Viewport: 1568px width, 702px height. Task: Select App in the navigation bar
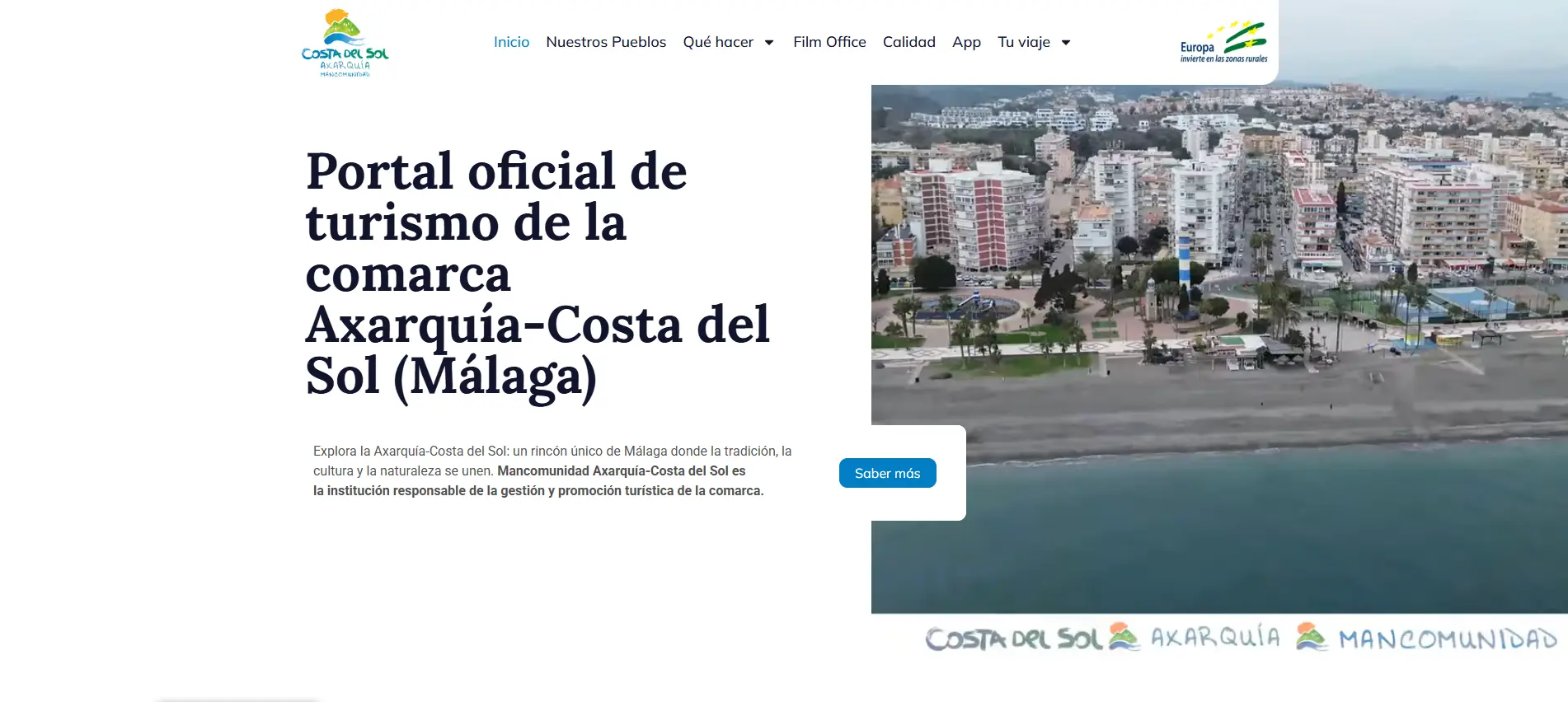point(966,42)
